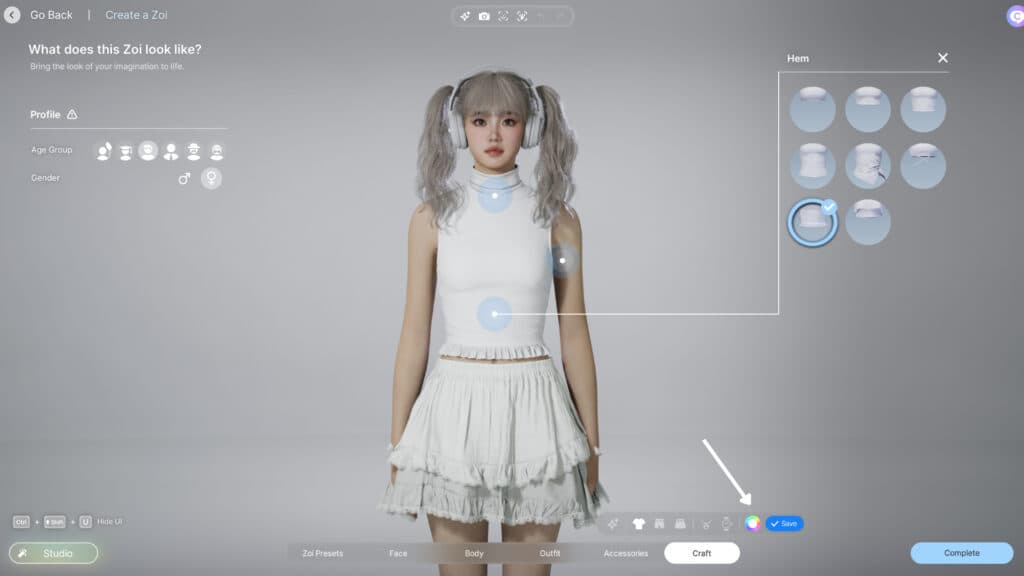Open the waist editing node on the skirt

click(x=494, y=313)
